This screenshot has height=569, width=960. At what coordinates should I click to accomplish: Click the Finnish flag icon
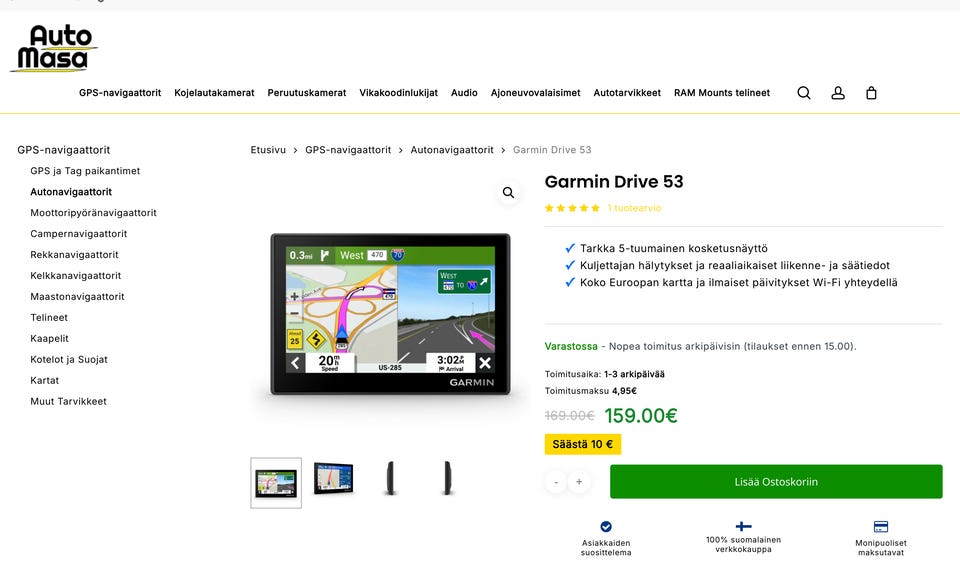tap(743, 526)
